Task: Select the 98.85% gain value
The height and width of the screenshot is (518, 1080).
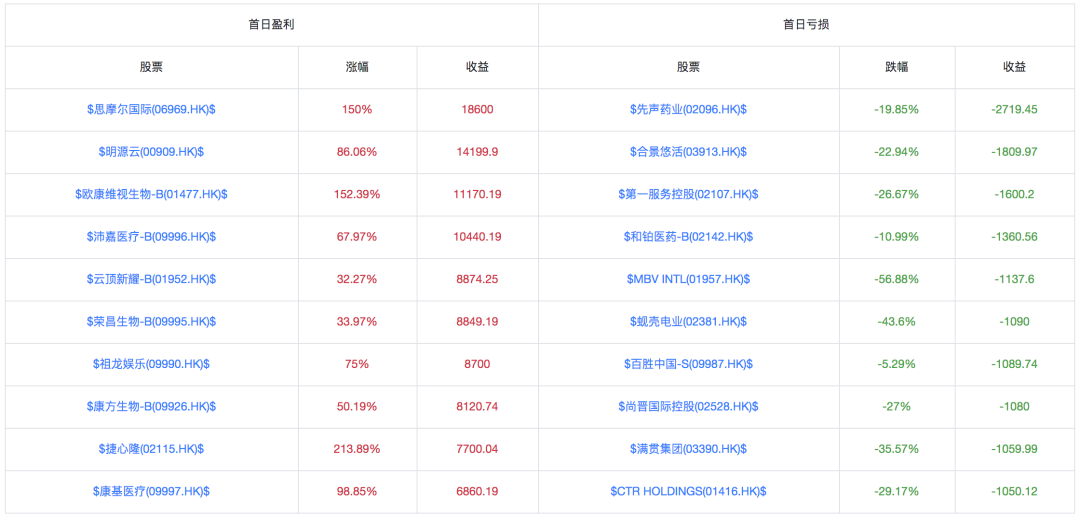Action: point(357,491)
